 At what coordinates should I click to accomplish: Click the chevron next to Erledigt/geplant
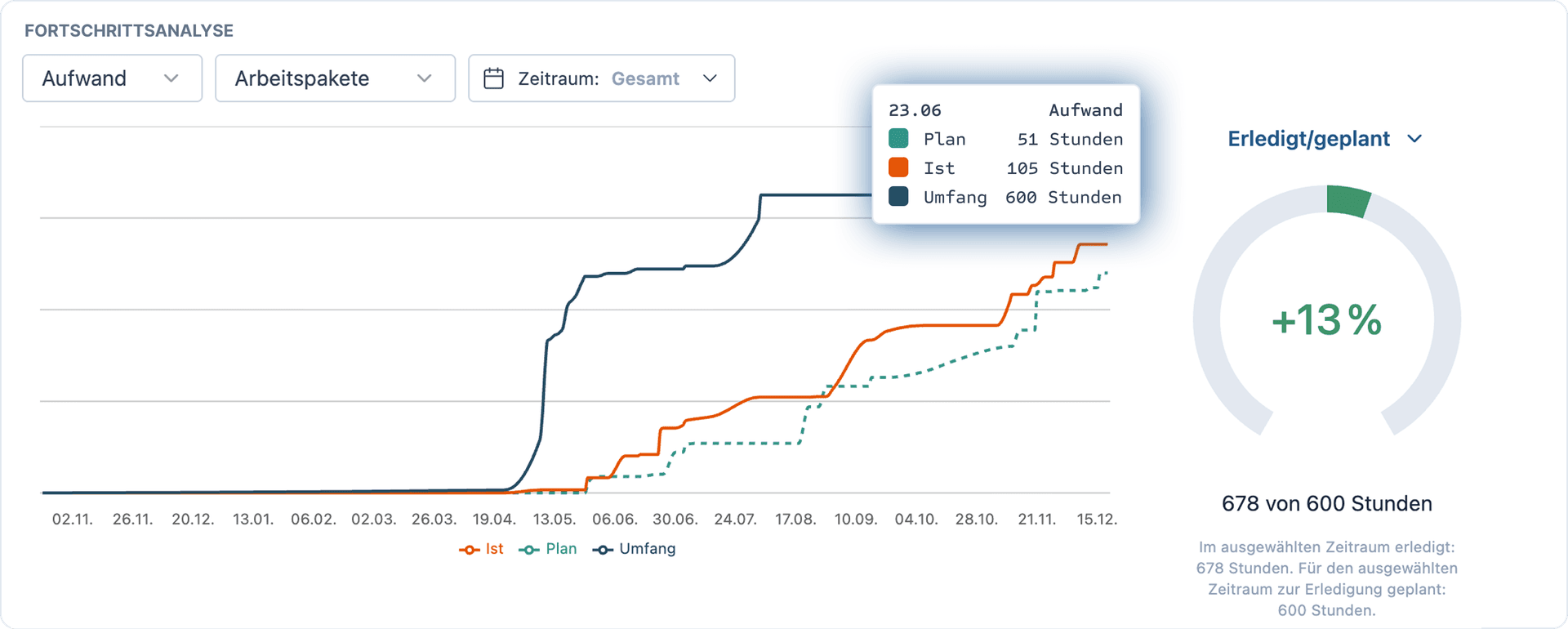pyautogui.click(x=1414, y=140)
